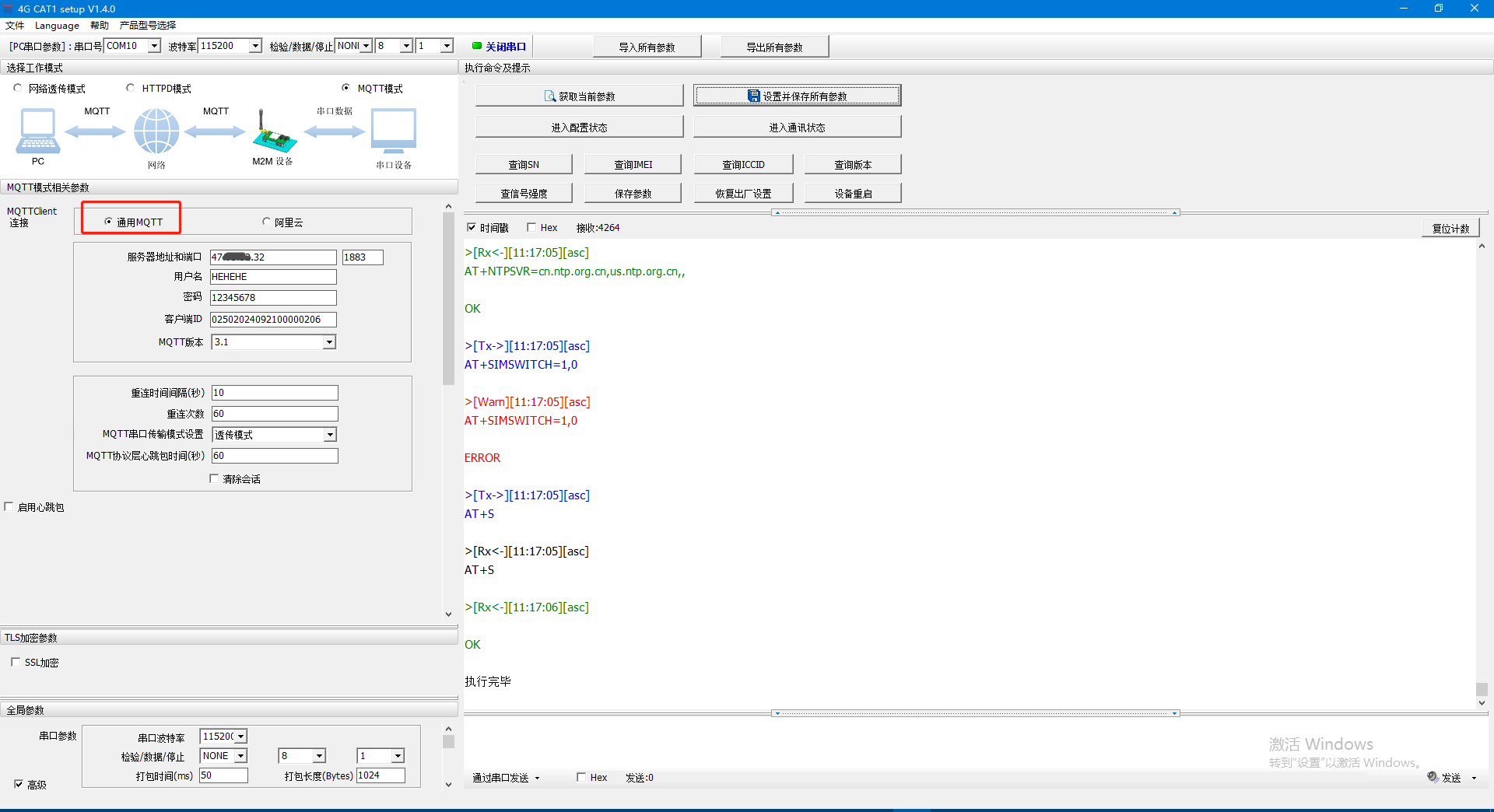Select the Aliyun radio button

(267, 222)
